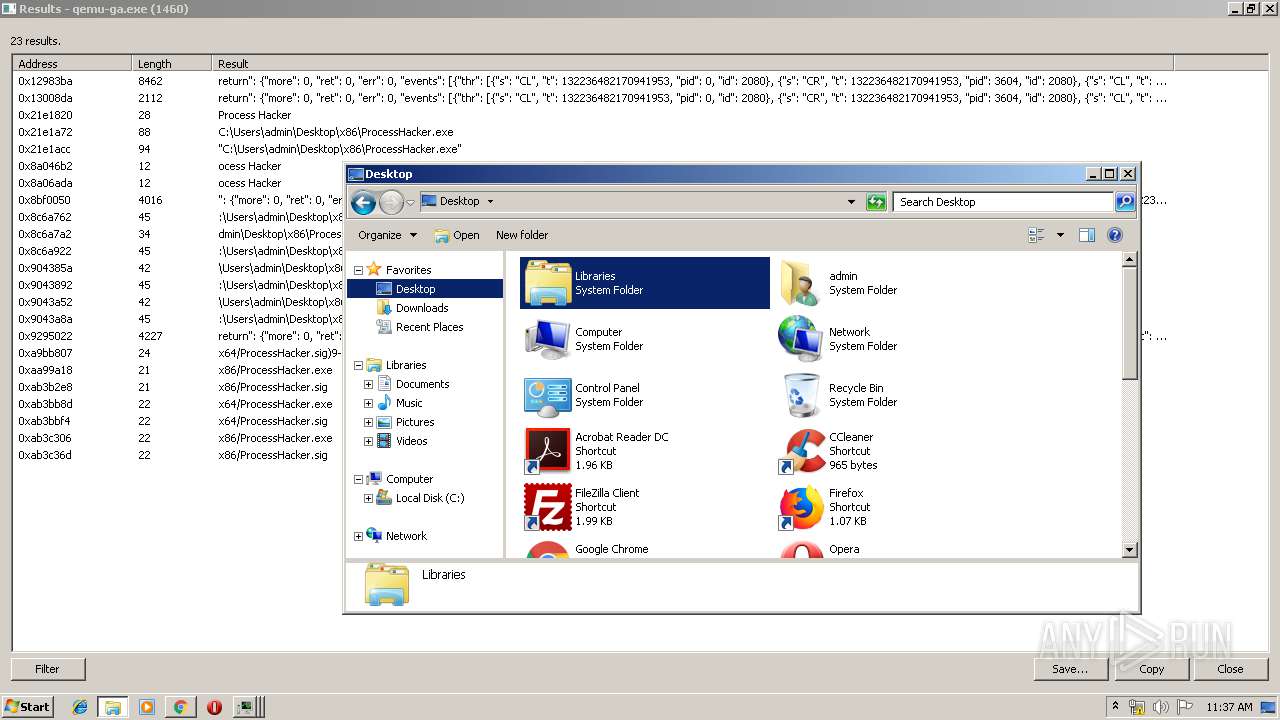Open the Organize menu
Screen dimensions: 1280x720
click(x=387, y=235)
